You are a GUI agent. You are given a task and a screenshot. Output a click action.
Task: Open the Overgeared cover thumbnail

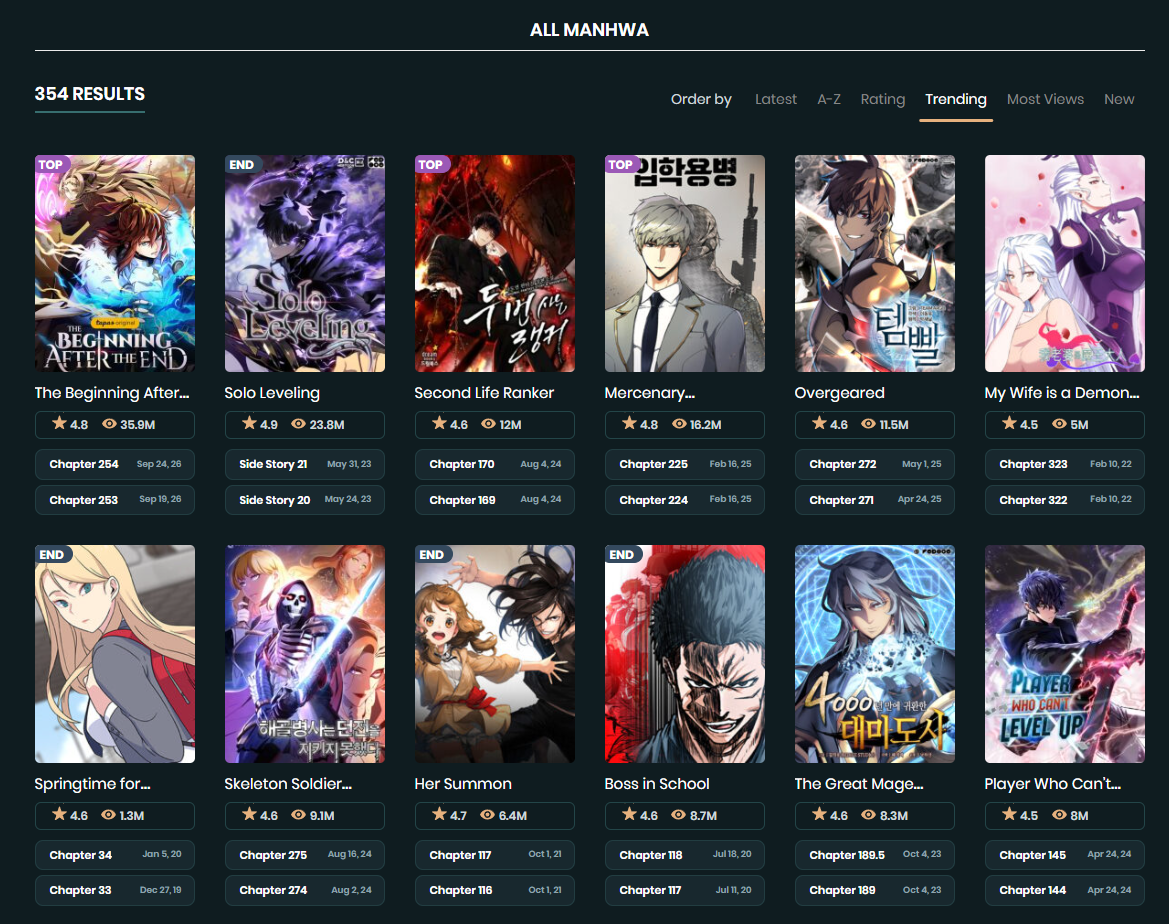click(x=875, y=263)
